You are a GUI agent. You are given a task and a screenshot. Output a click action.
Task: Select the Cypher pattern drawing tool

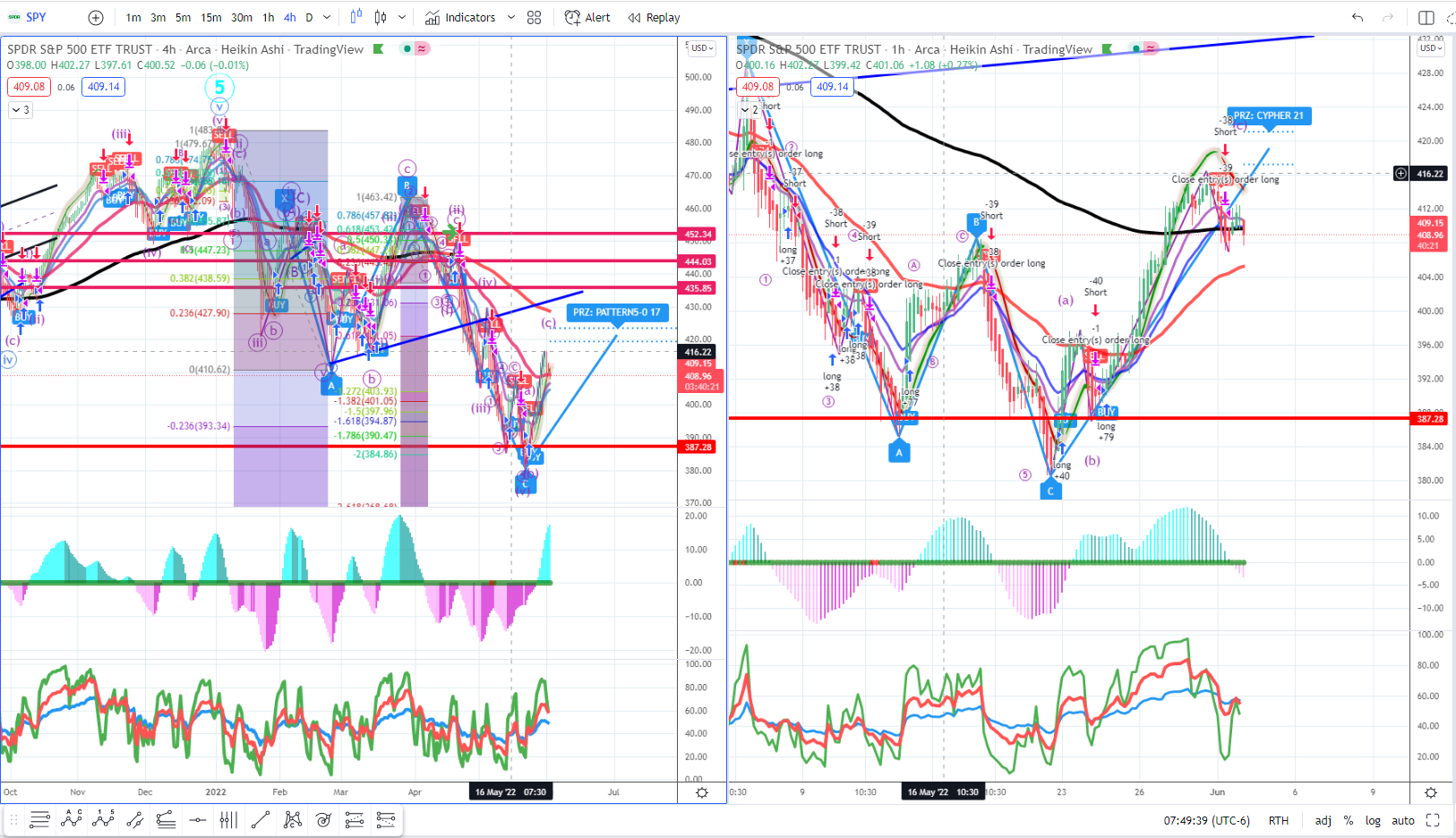292,819
